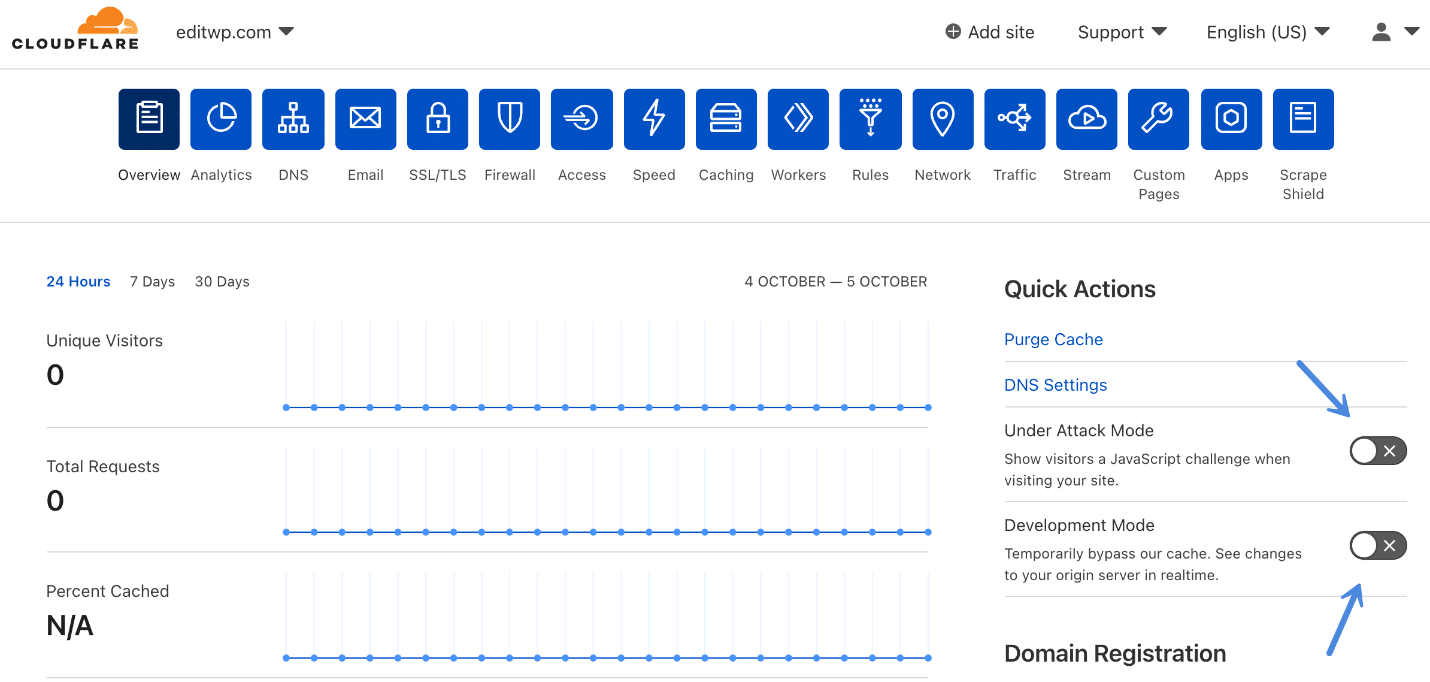Viewport: 1430px width, 682px height.
Task: Click the Scrape Shield icon
Action: click(x=1303, y=119)
